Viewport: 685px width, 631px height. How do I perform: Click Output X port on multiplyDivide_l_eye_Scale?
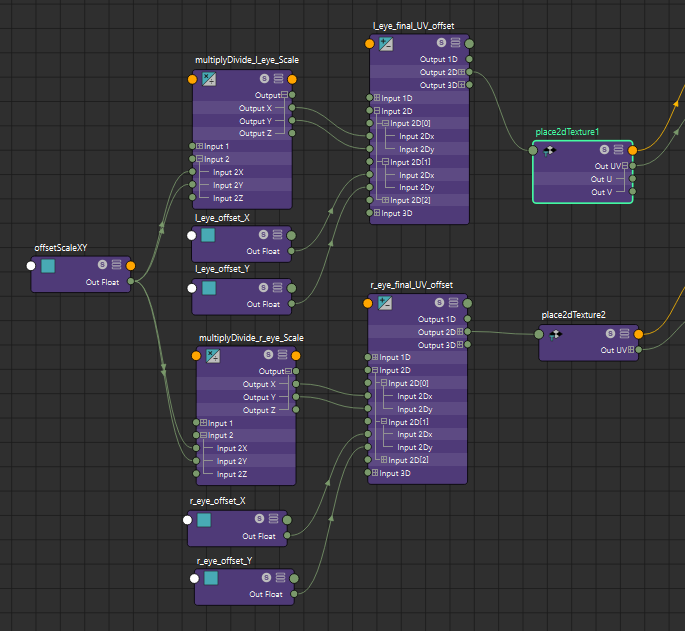[x=292, y=108]
